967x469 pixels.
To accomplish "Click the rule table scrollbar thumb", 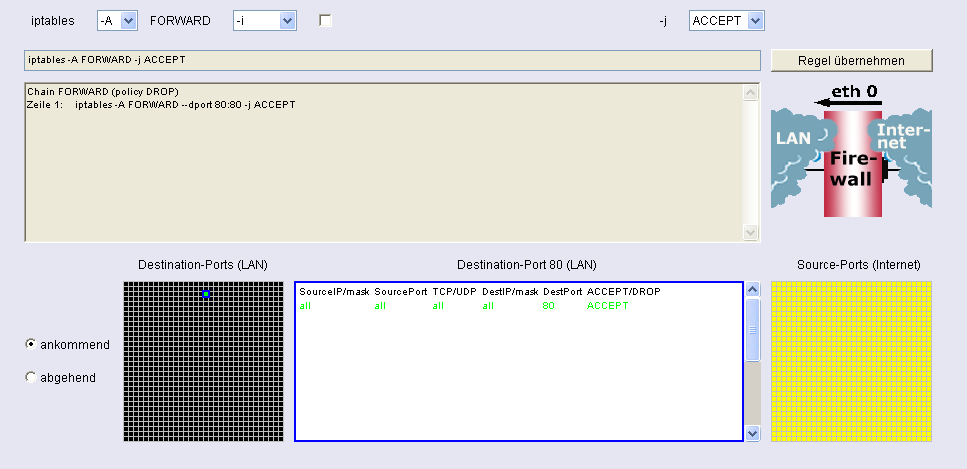I will coord(752,330).
